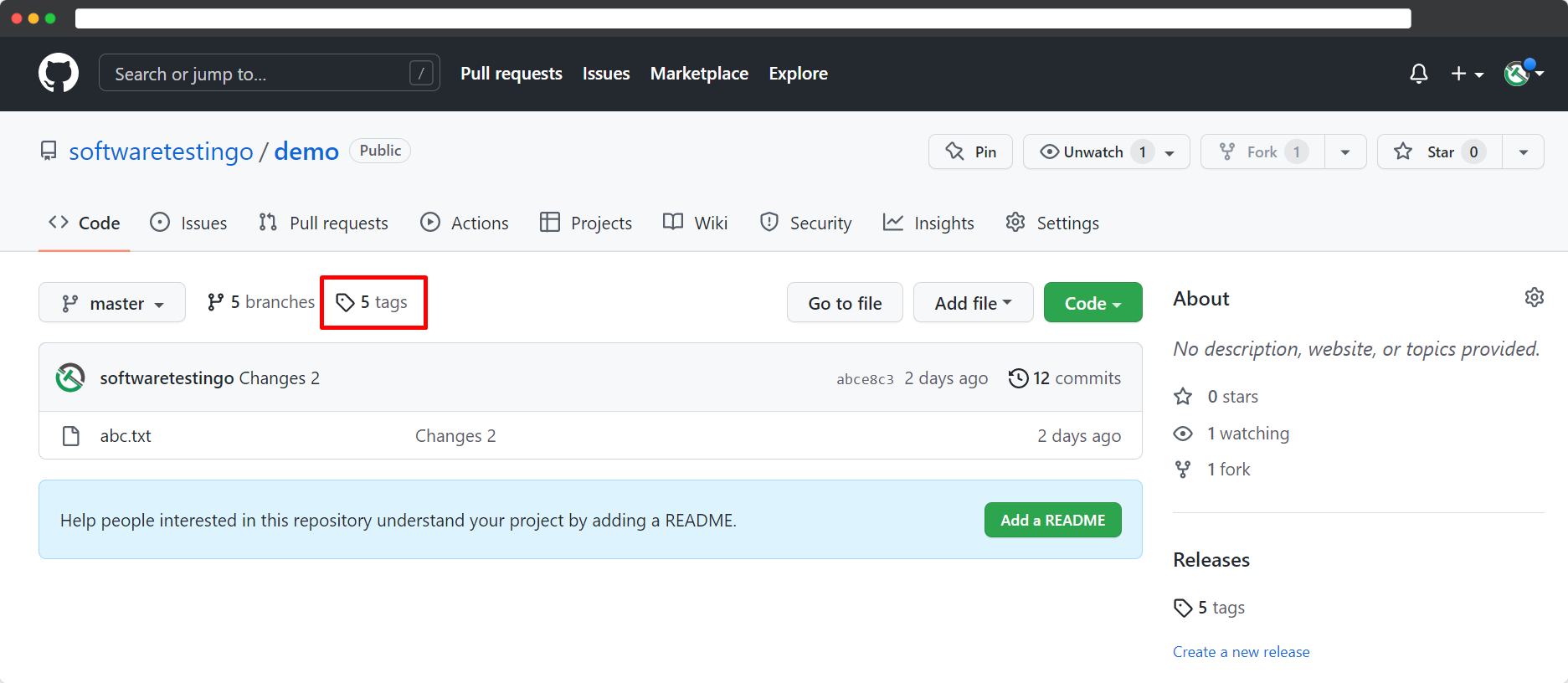Click the Search or jump to field
This screenshot has width=1568, height=683.
269,74
